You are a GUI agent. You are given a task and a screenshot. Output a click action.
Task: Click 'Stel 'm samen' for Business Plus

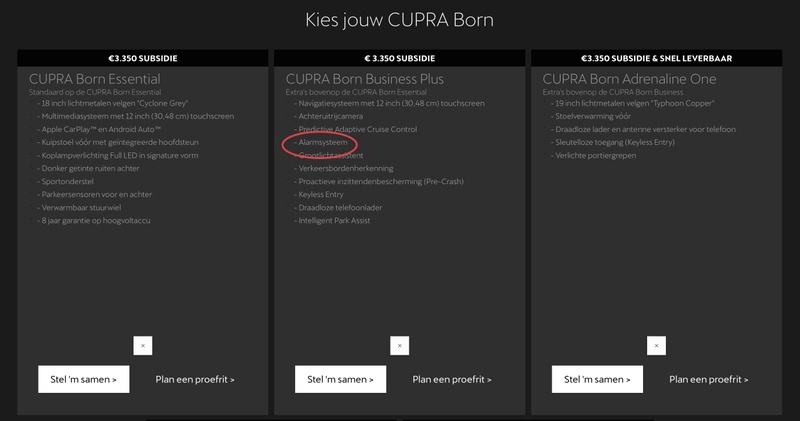click(340, 379)
